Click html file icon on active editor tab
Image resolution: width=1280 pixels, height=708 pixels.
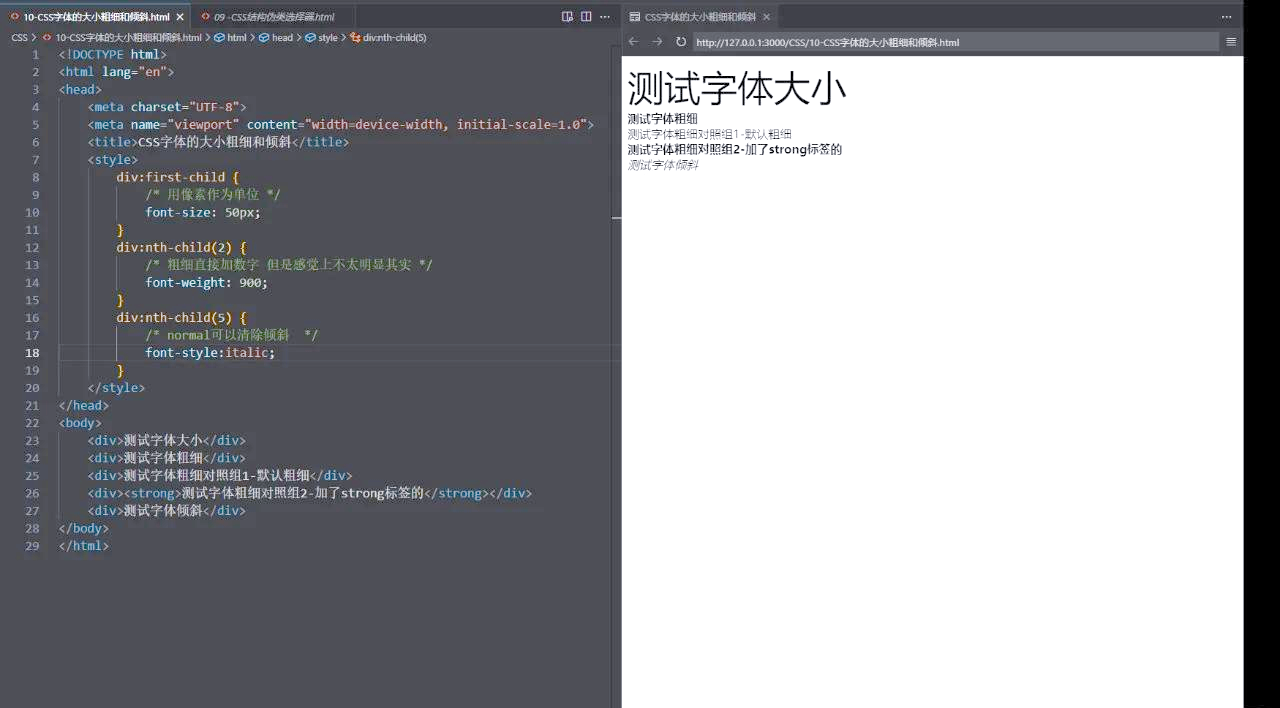15,17
